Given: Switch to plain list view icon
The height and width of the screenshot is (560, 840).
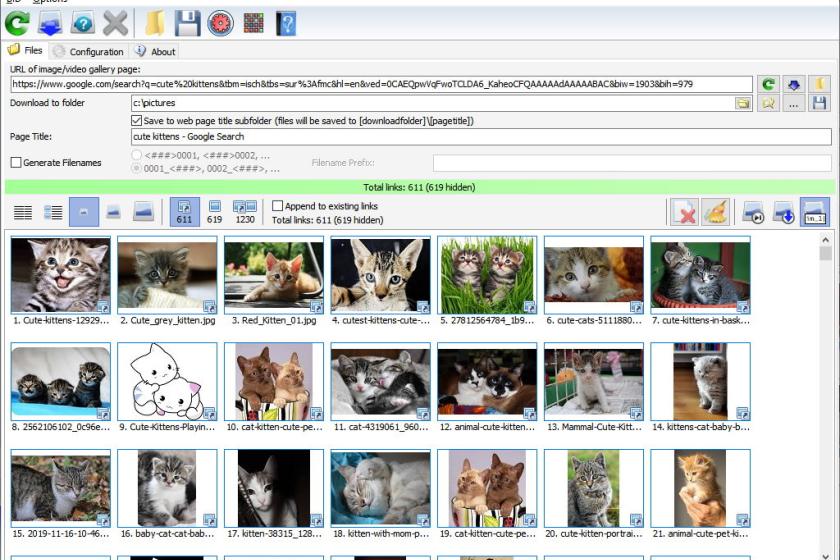Looking at the screenshot, I should [22, 212].
